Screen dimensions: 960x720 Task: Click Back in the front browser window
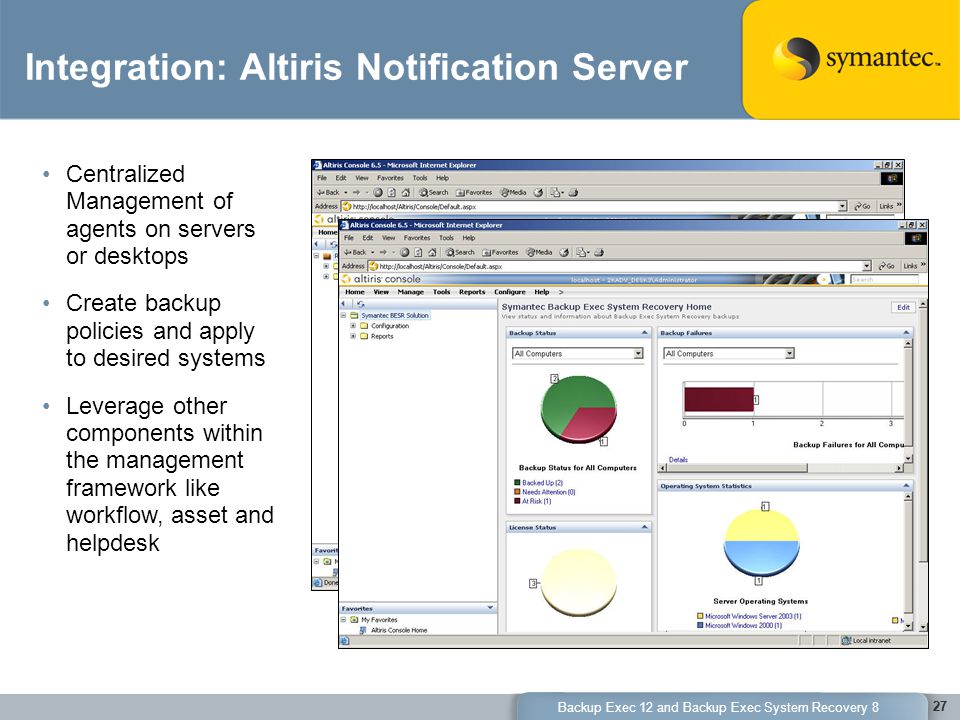[x=355, y=252]
